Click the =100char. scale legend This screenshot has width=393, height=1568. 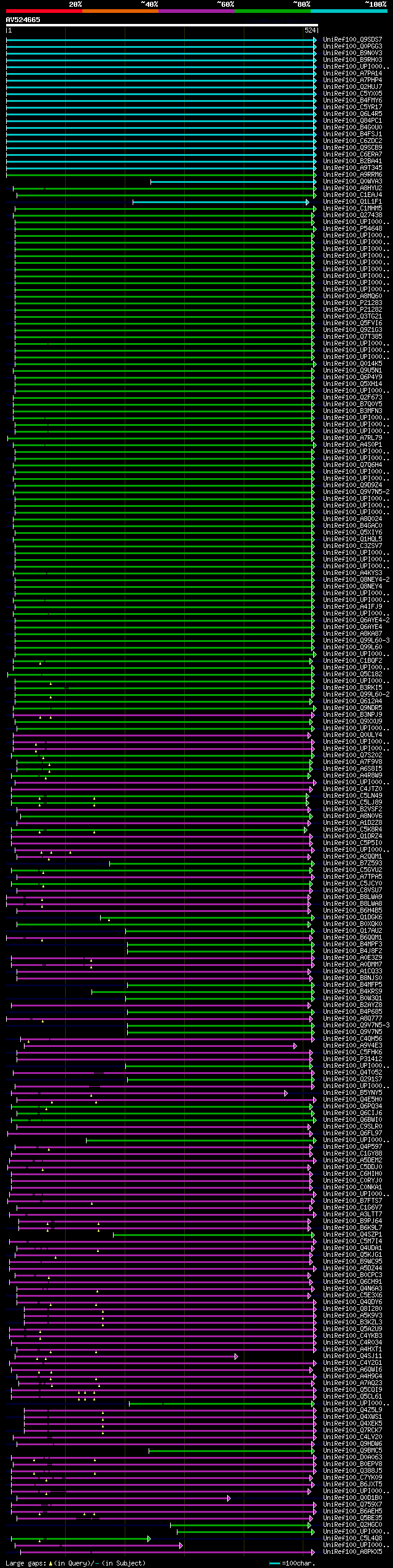(x=292, y=1563)
